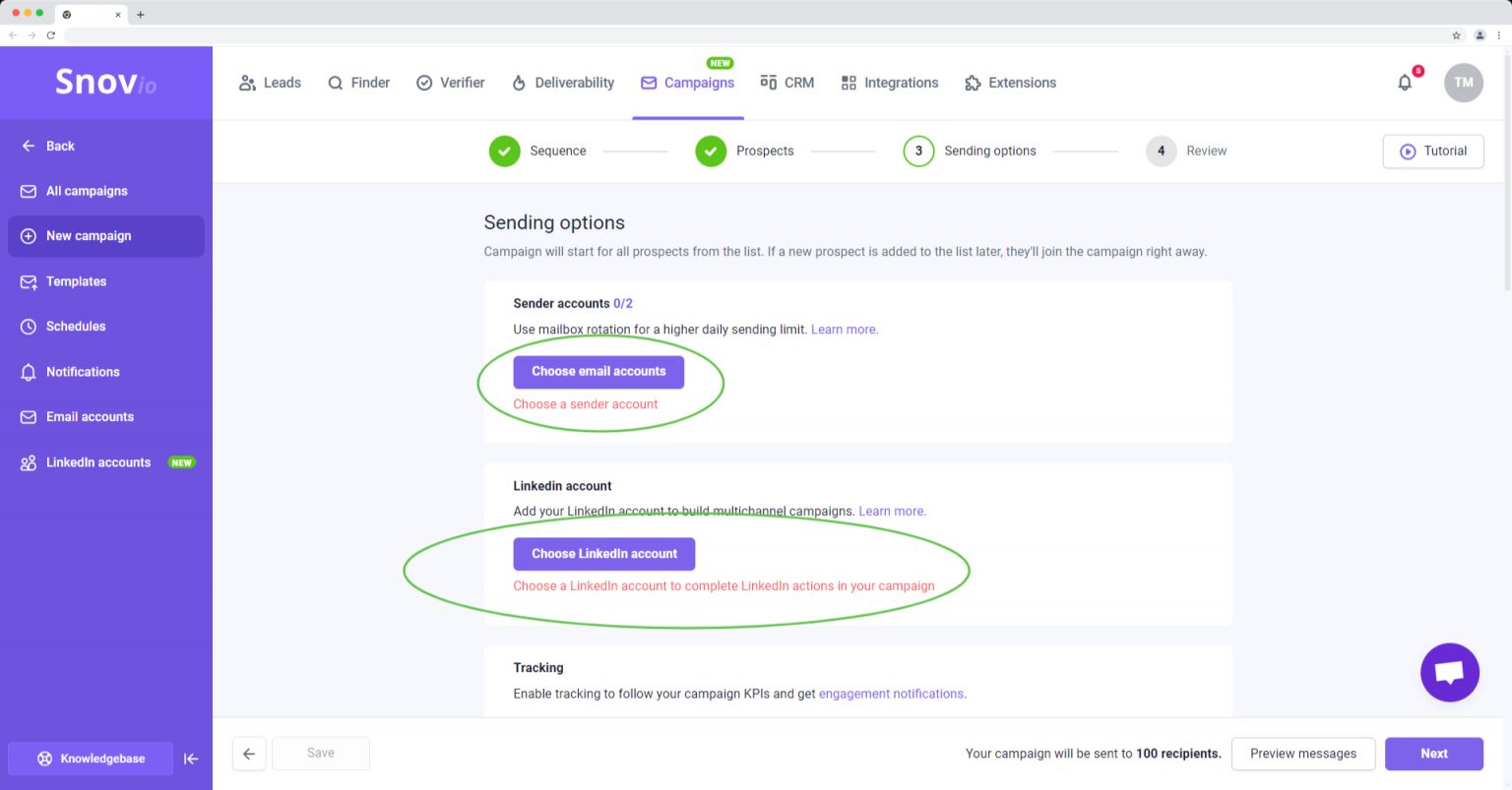Open the live chat bubble

point(1450,673)
